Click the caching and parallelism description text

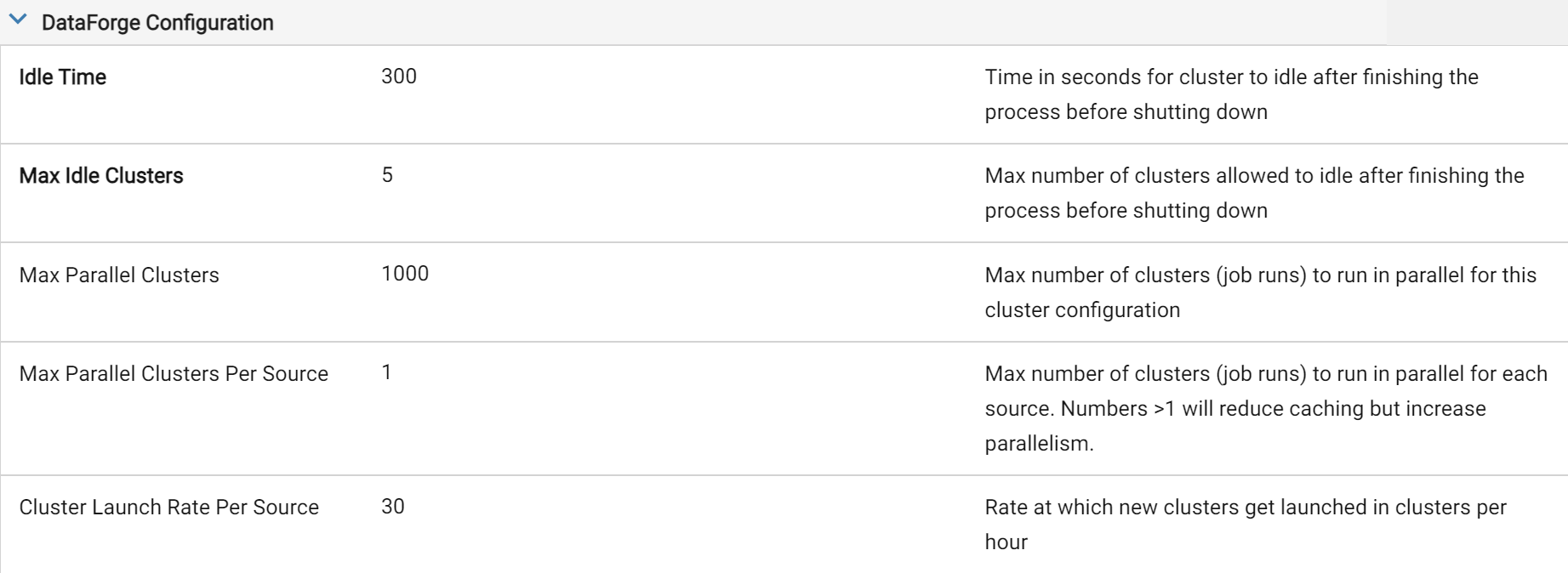click(1266, 408)
